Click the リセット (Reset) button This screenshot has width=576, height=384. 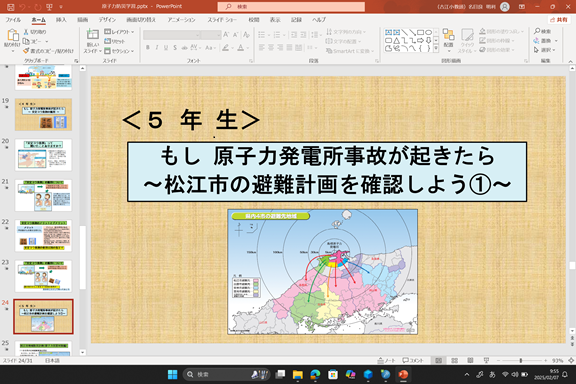coord(115,41)
